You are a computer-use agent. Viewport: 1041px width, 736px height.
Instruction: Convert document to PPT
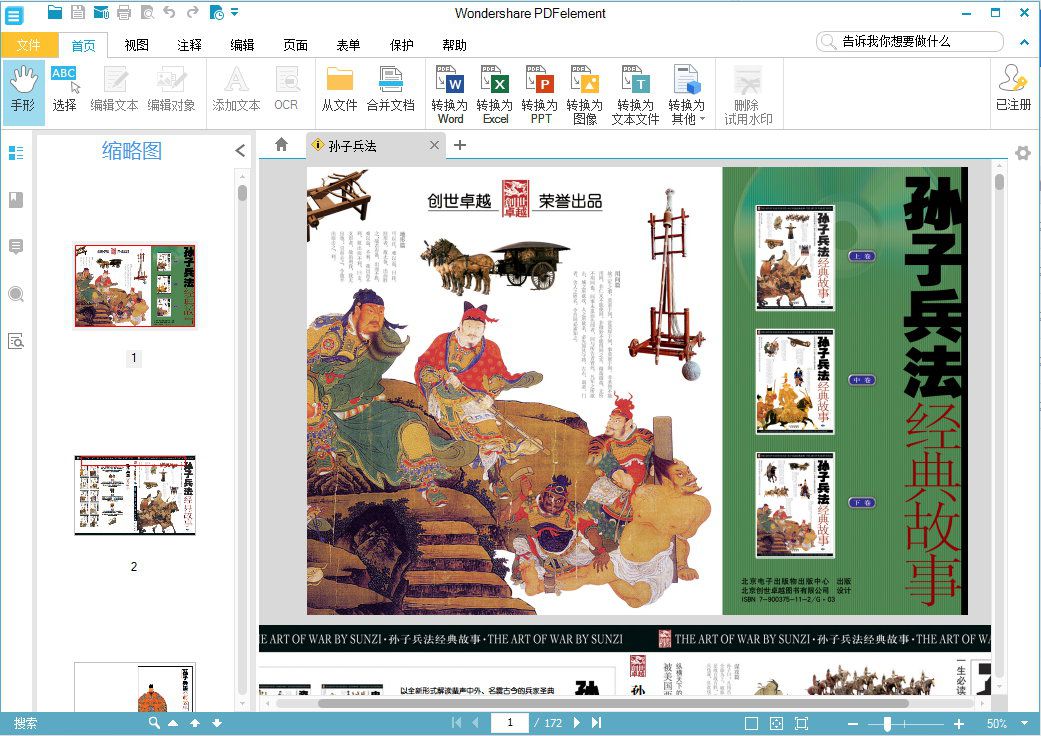click(x=540, y=94)
